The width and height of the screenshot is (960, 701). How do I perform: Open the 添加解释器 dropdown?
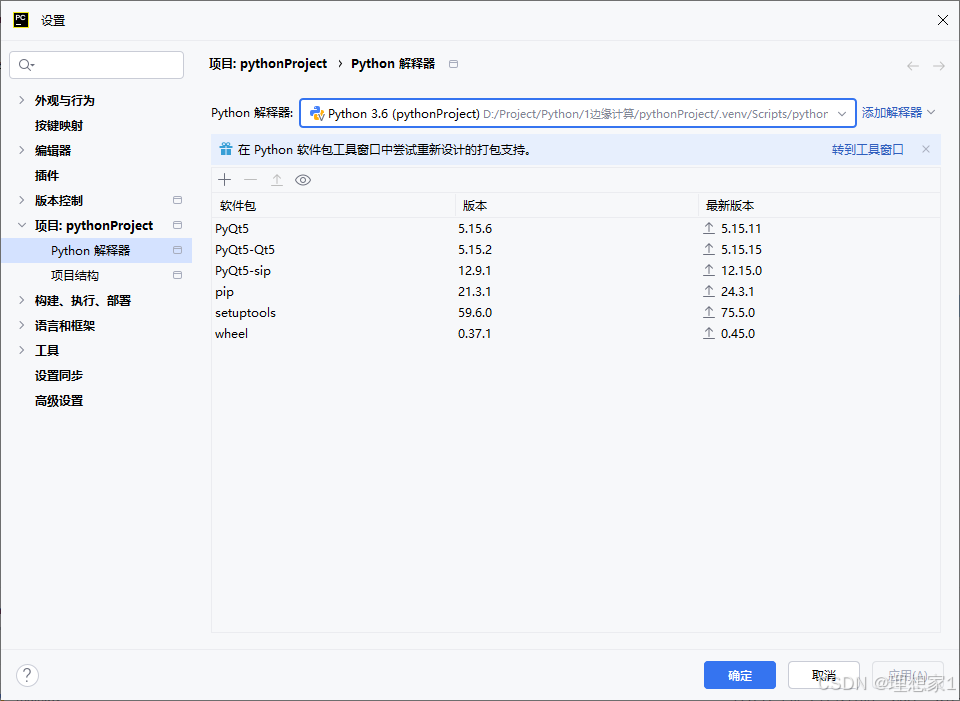coord(898,113)
